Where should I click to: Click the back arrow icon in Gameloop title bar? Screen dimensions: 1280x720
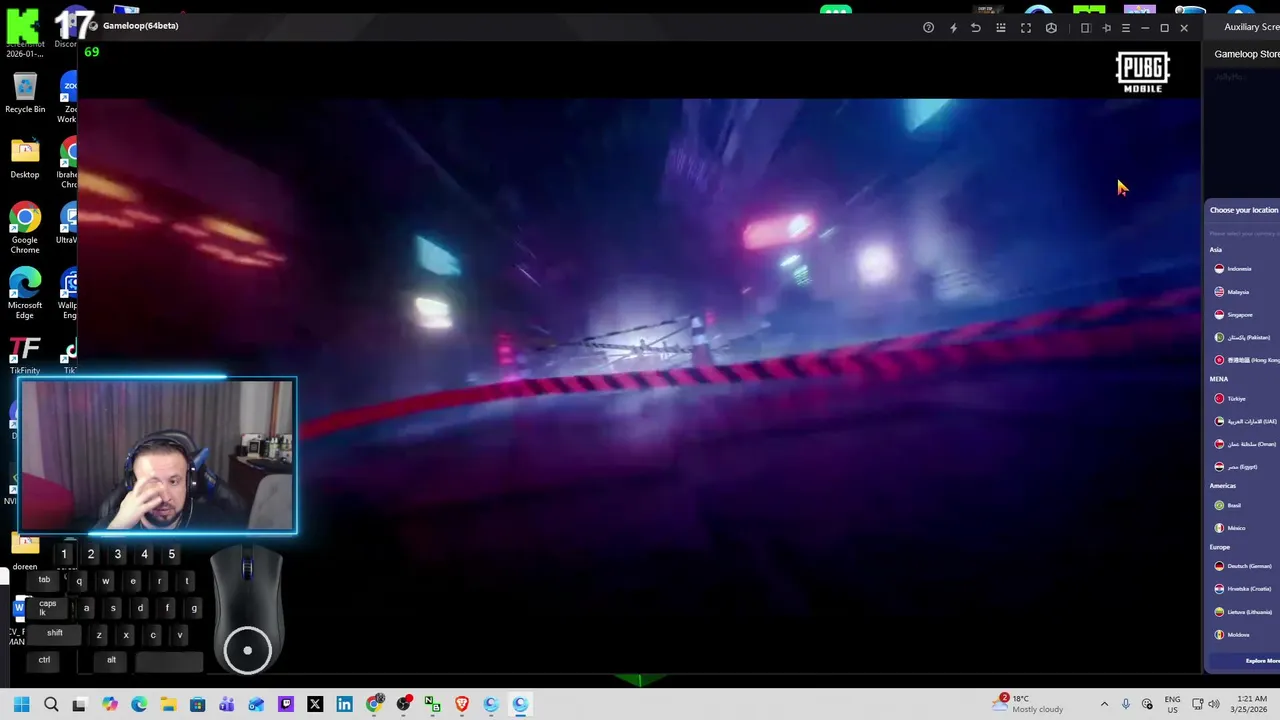[976, 28]
